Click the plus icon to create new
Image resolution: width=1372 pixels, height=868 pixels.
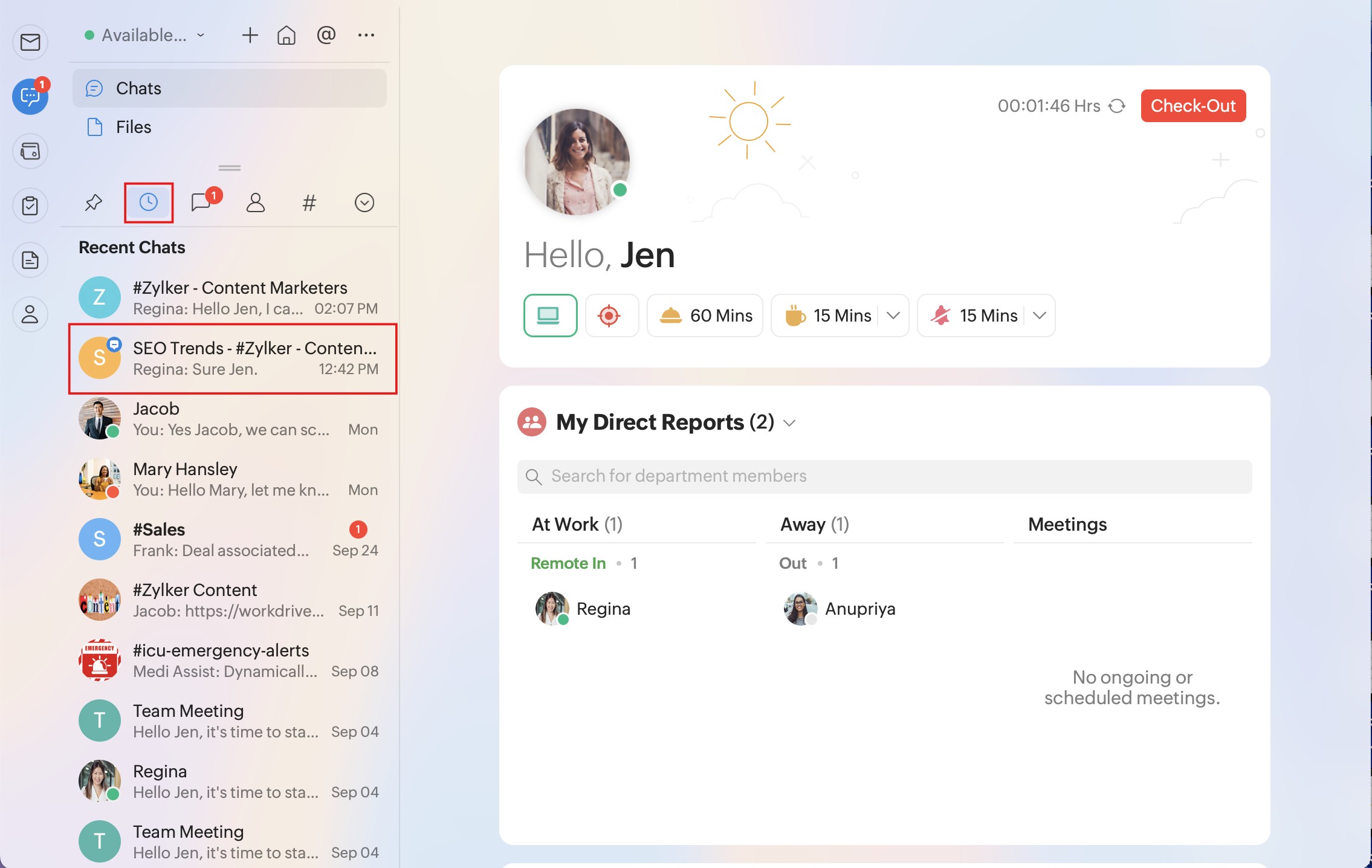coord(250,35)
